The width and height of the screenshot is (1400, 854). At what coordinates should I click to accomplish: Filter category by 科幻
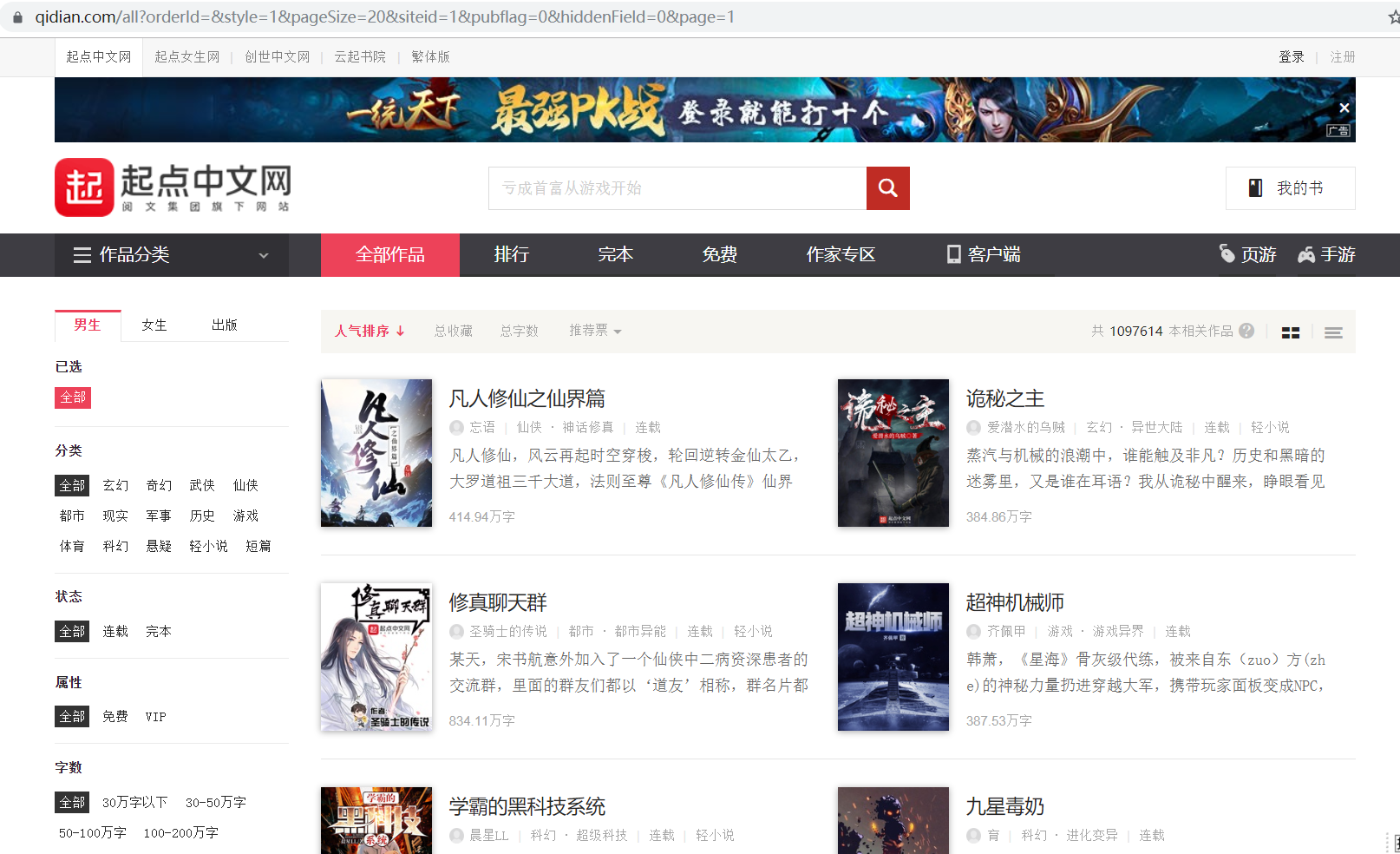[115, 546]
